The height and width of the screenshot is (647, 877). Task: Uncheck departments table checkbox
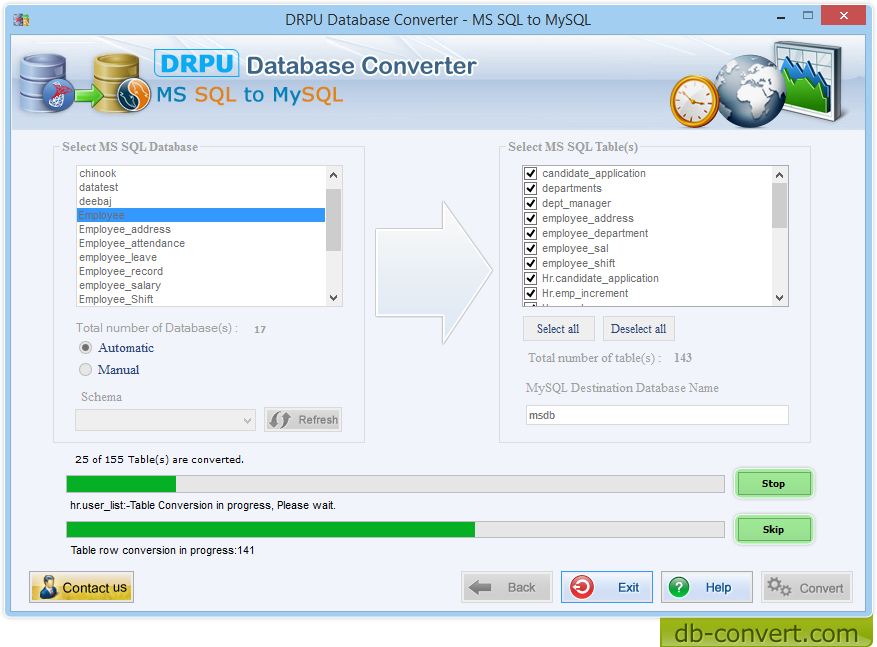531,188
